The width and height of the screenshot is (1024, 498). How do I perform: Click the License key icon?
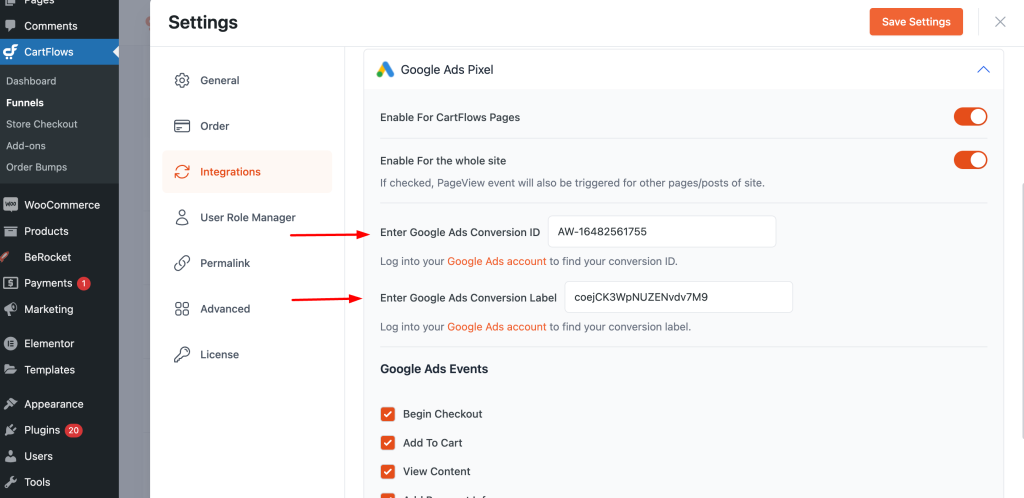[x=182, y=355]
